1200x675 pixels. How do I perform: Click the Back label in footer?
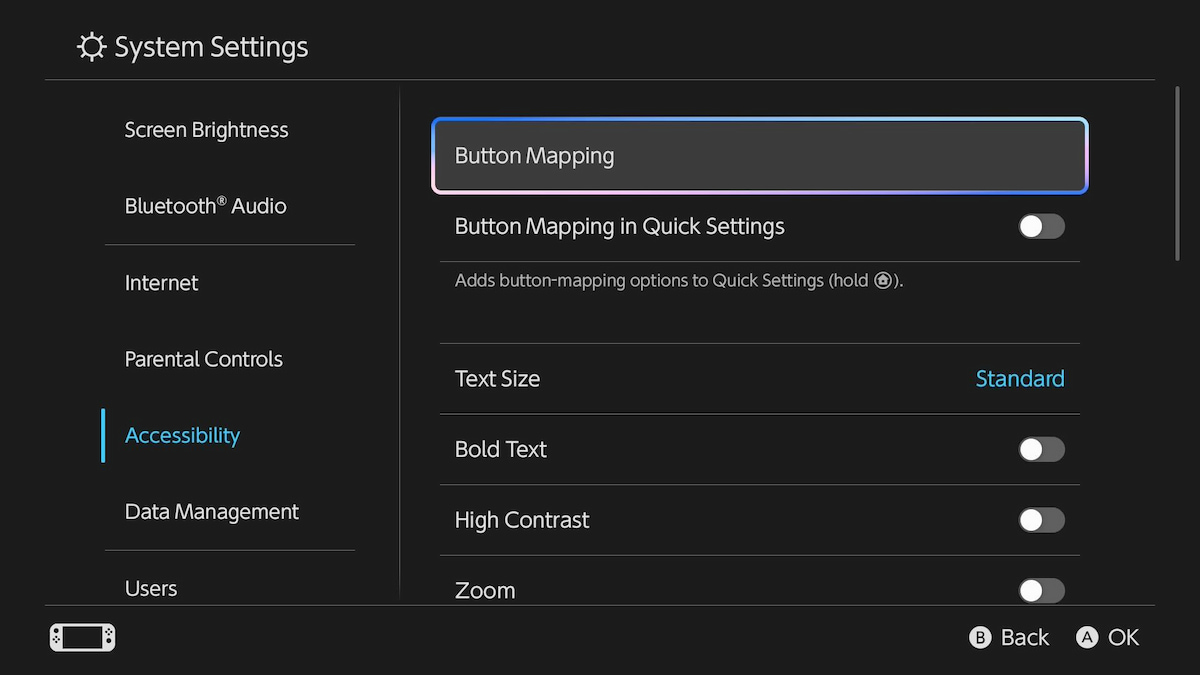pyautogui.click(x=1024, y=638)
